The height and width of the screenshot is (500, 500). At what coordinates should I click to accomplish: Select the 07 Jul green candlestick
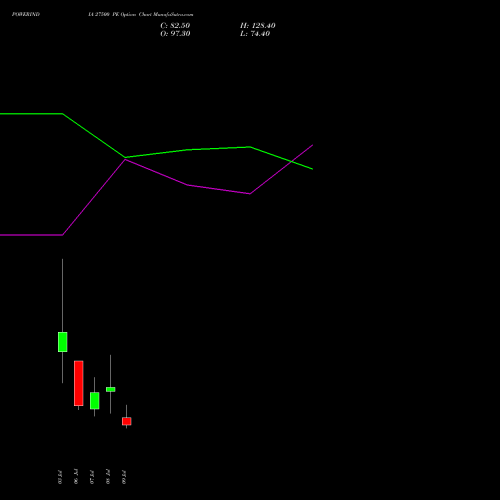click(94, 400)
